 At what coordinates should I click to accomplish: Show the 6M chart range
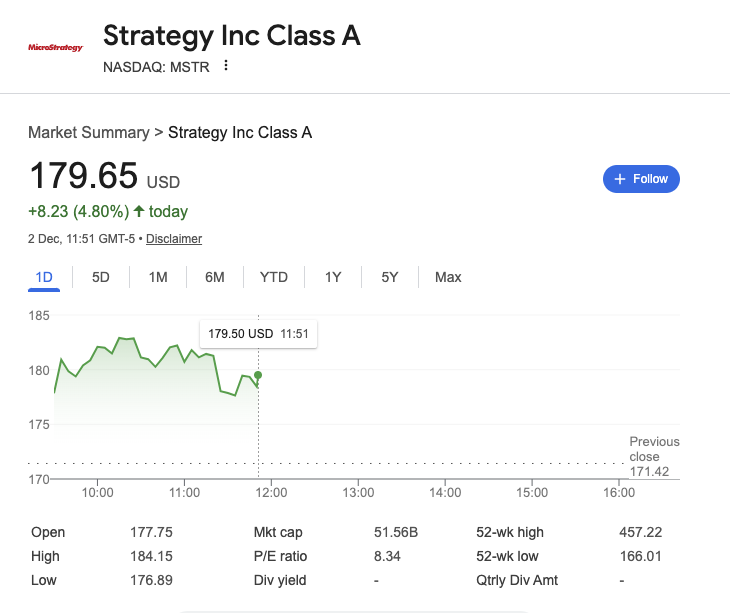click(215, 277)
